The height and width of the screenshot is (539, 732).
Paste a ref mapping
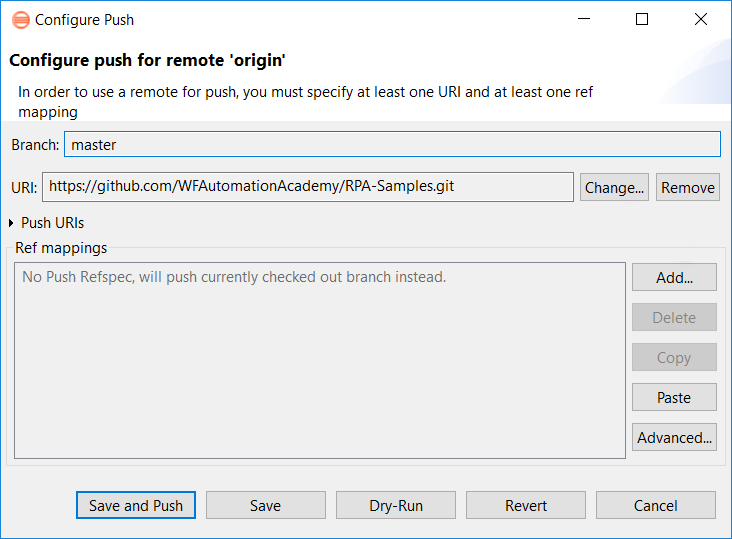click(x=674, y=398)
